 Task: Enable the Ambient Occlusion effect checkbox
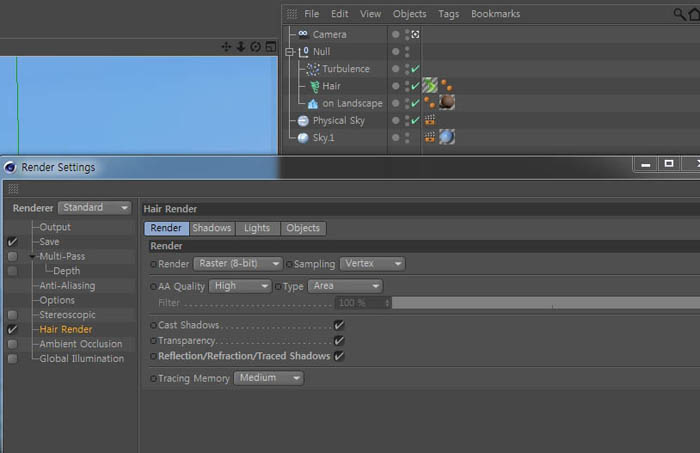[12, 344]
